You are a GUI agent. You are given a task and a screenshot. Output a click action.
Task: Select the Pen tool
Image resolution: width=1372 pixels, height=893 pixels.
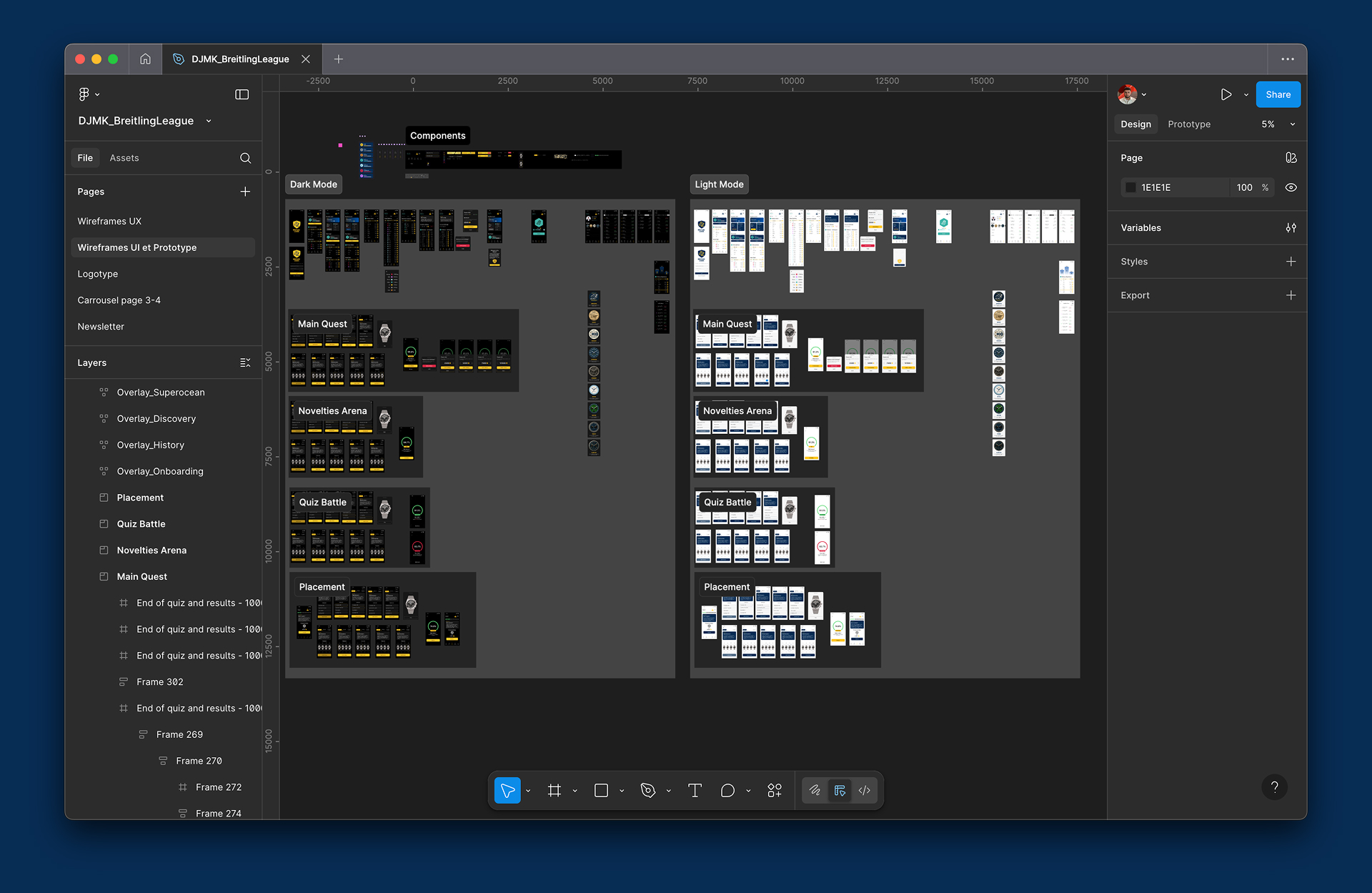[648, 790]
